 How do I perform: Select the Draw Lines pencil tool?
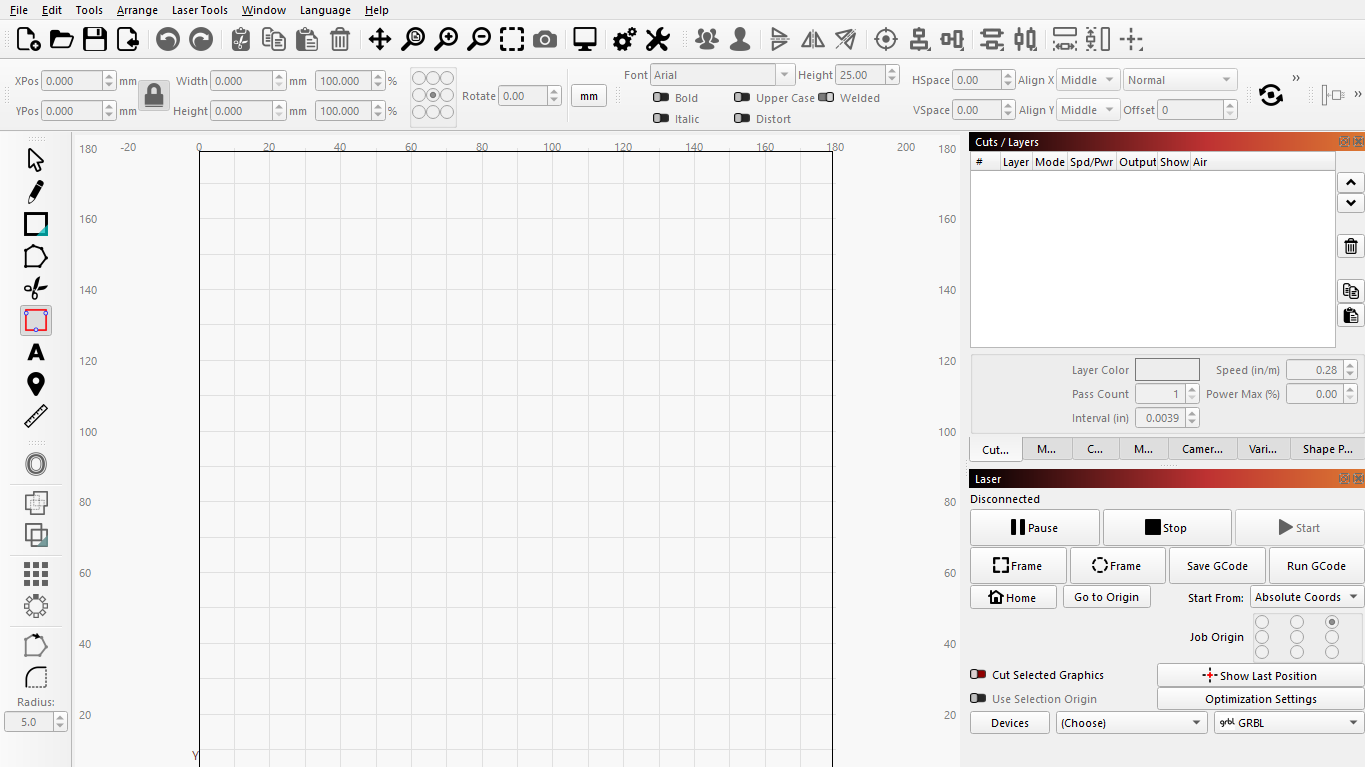click(36, 191)
